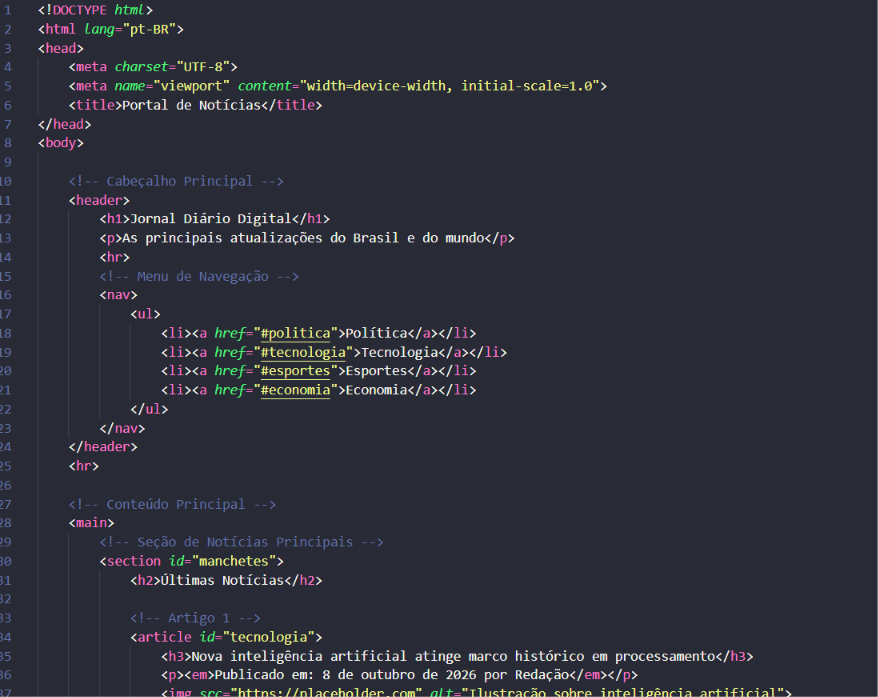Screen dimensions: 878x697
Task: Click the article id value "tecnologia" on line 34
Action: point(269,637)
